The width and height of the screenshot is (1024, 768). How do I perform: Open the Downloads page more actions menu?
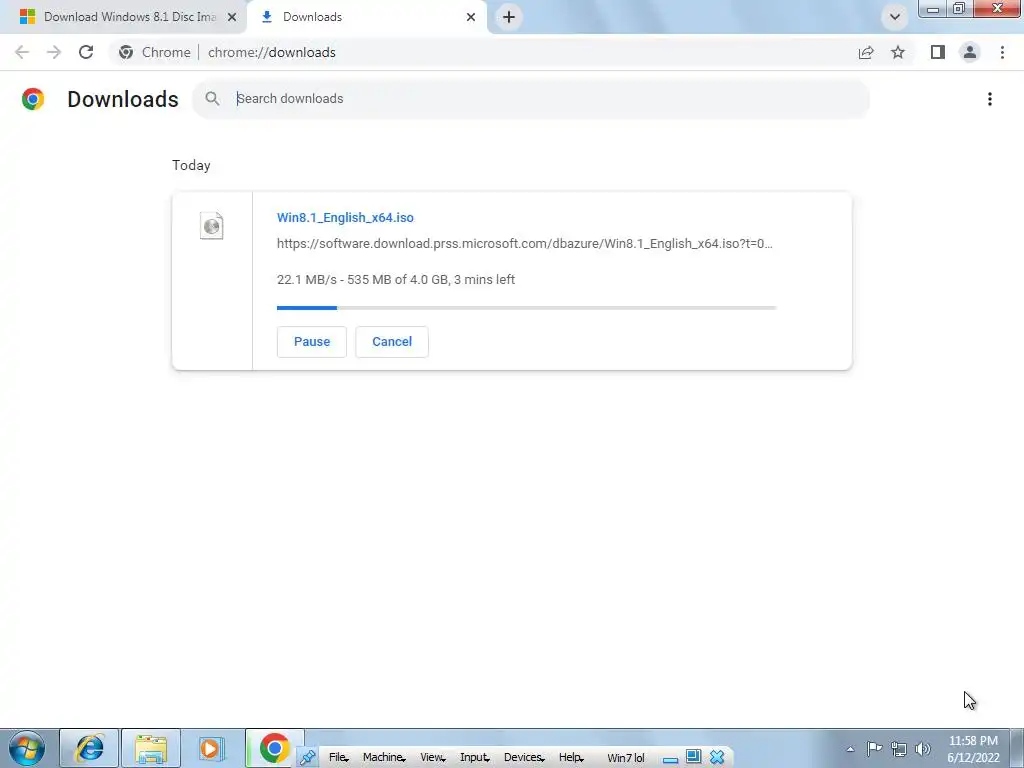pos(989,99)
